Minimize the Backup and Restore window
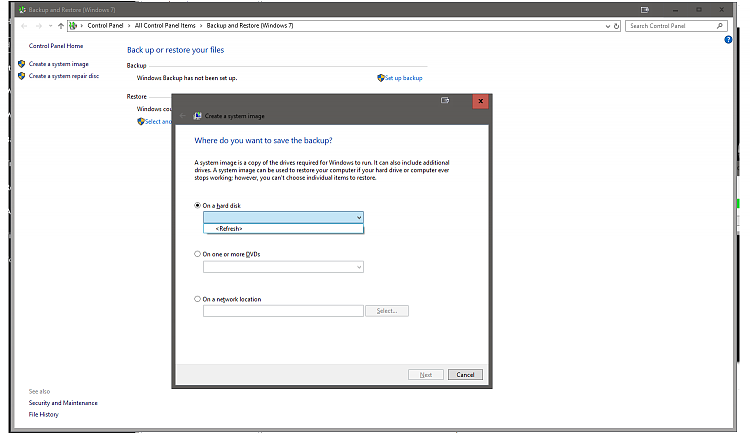 (x=675, y=10)
